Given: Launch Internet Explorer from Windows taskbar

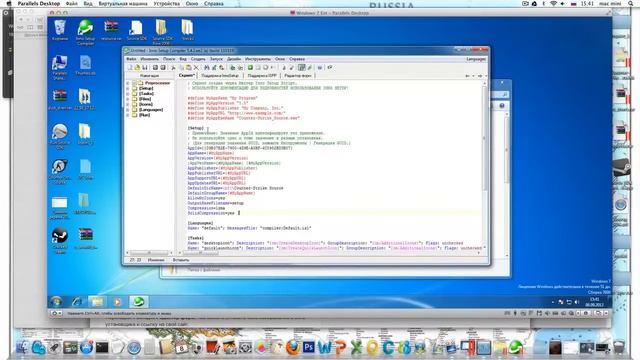Looking at the screenshot, I should tap(77, 302).
